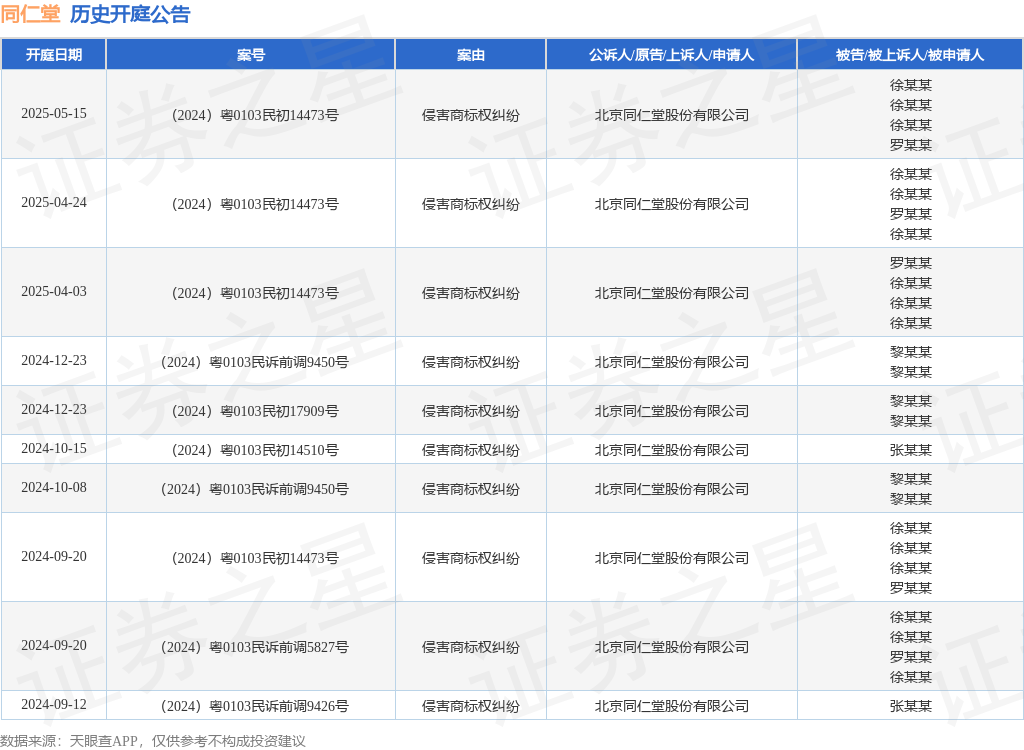Select the 被告/被上诉人/被申请人 column header
Viewport: 1024px width, 750px height.
pyautogui.click(x=910, y=55)
